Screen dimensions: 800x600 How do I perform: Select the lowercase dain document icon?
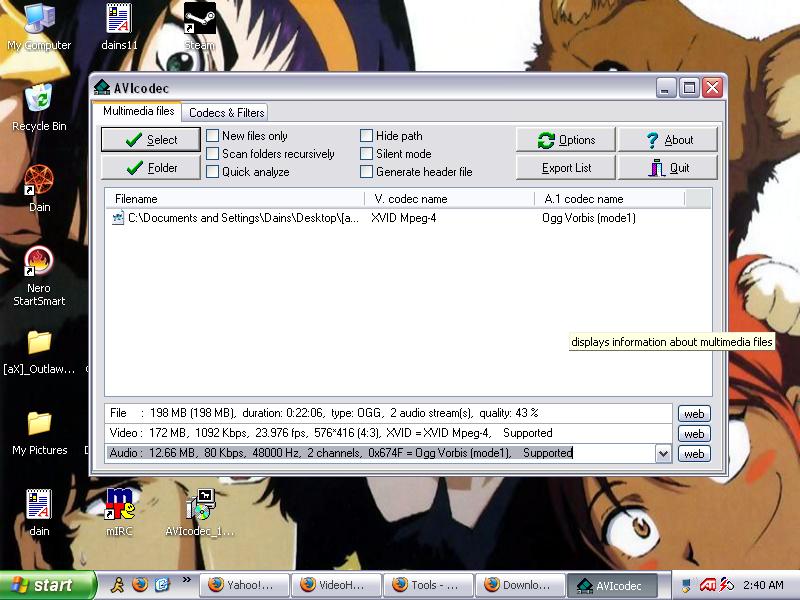pos(39,512)
